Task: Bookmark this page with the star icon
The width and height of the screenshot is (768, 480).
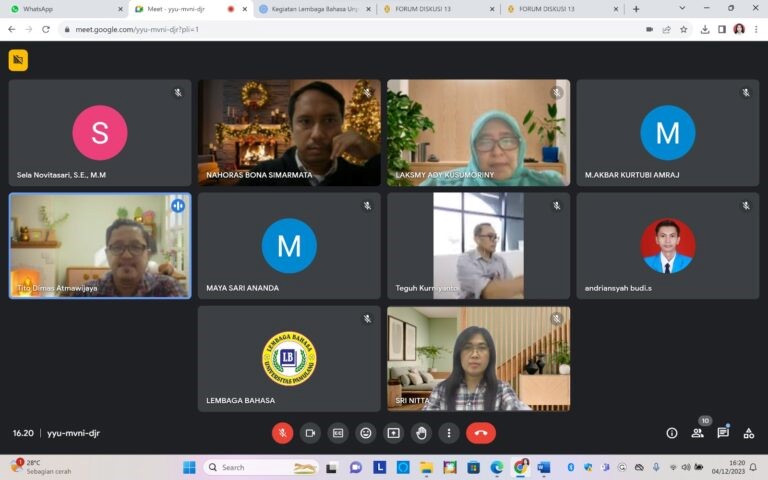Action: pyautogui.click(x=684, y=29)
